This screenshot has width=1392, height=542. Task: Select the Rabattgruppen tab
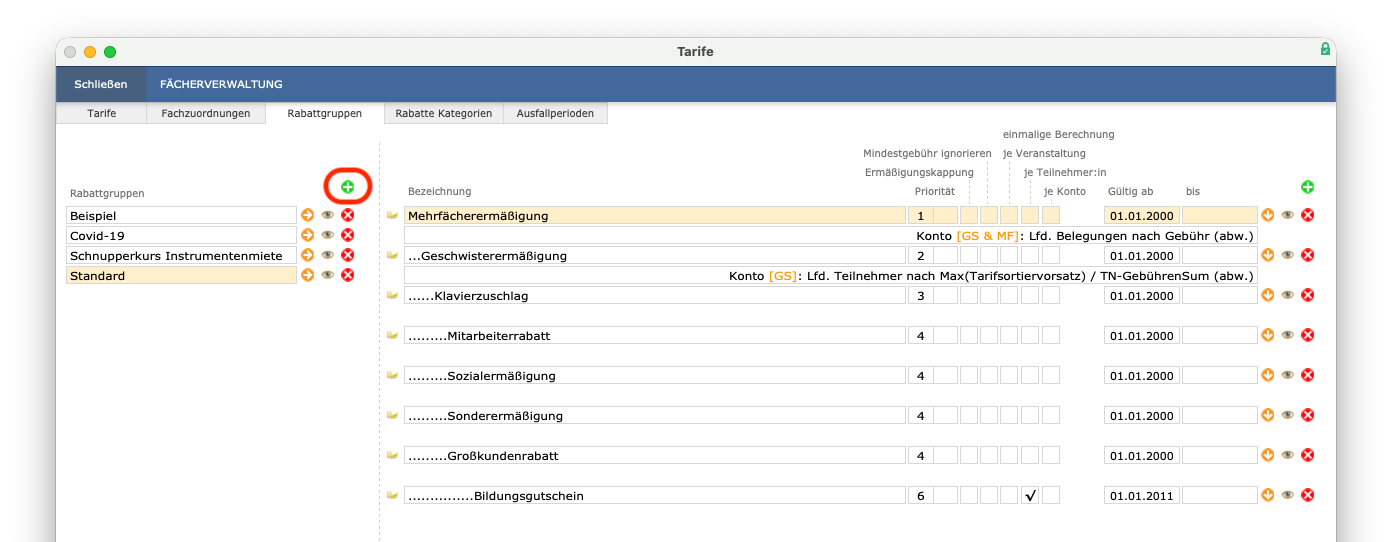coord(325,113)
